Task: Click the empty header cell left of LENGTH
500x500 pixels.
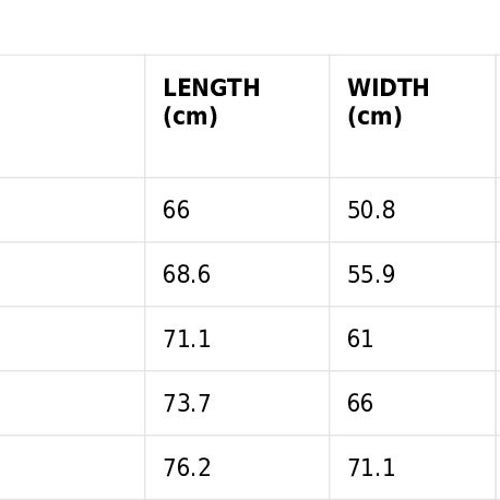Action: [x=72, y=116]
